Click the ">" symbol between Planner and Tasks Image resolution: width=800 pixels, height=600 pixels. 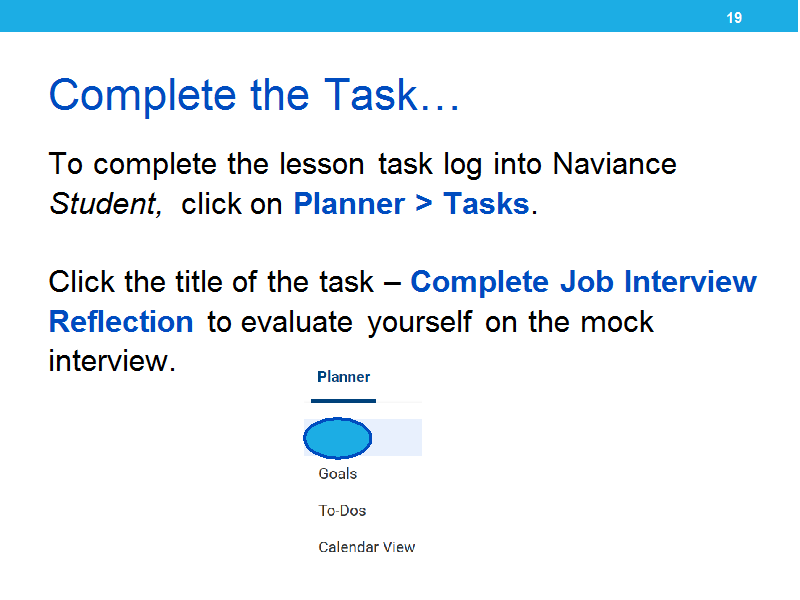[x=424, y=204]
